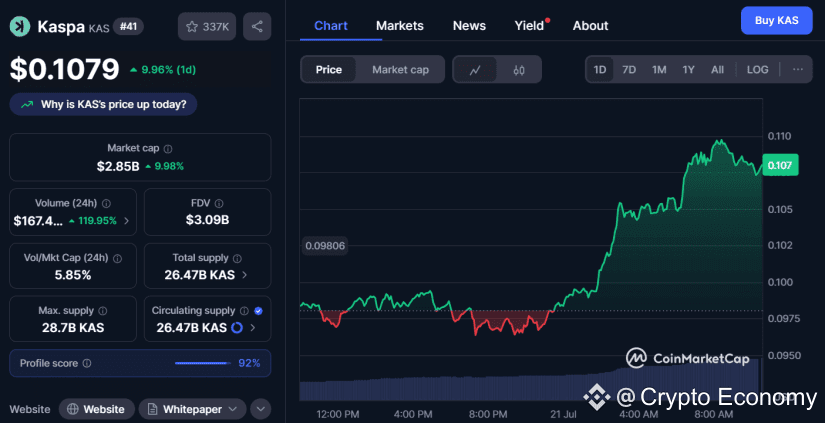
Task: Open the Markets tab
Action: [399, 26]
